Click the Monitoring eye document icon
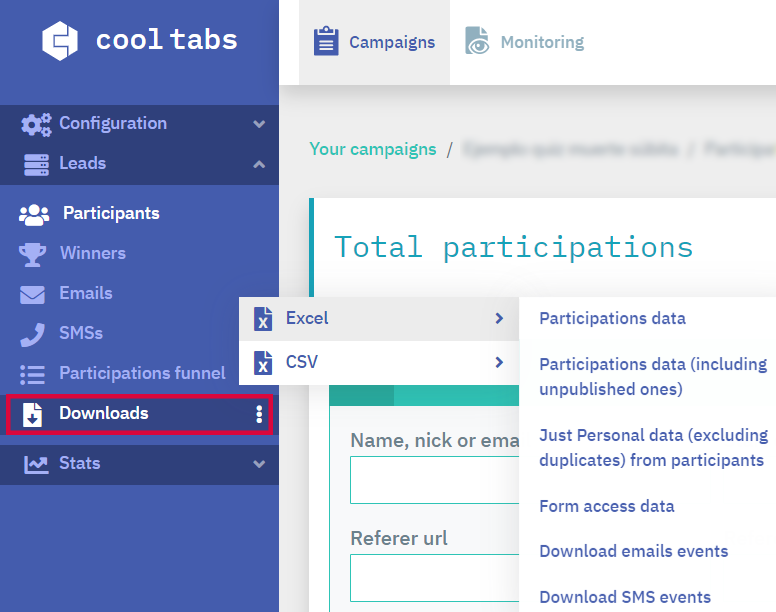The width and height of the screenshot is (776, 612). click(x=477, y=42)
